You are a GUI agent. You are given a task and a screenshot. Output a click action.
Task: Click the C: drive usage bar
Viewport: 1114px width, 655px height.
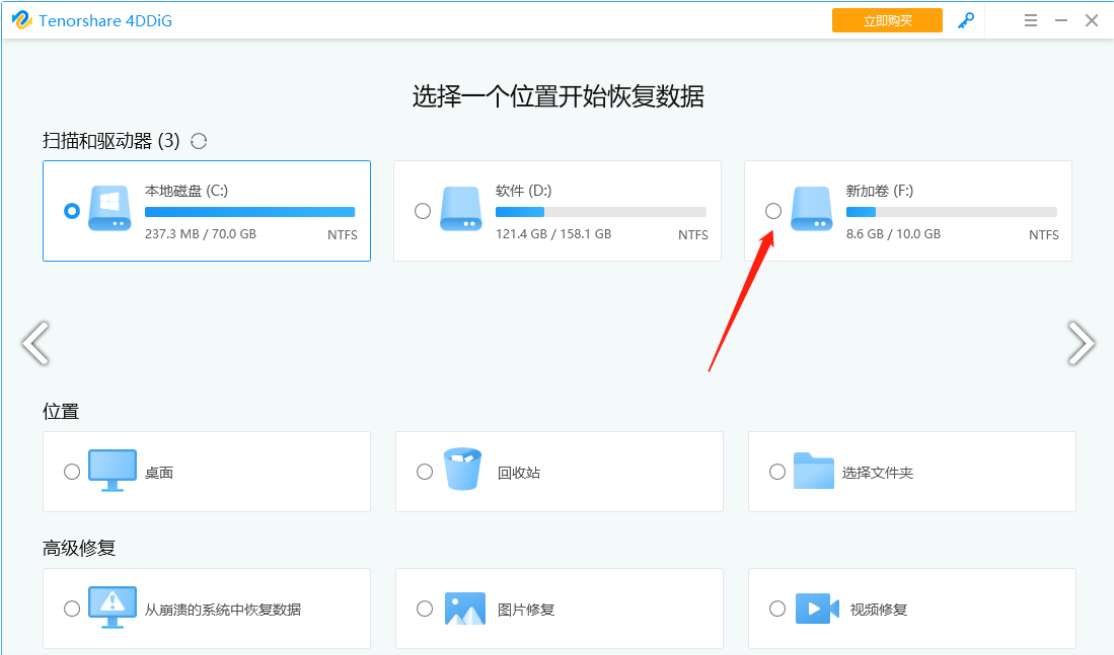click(x=249, y=212)
